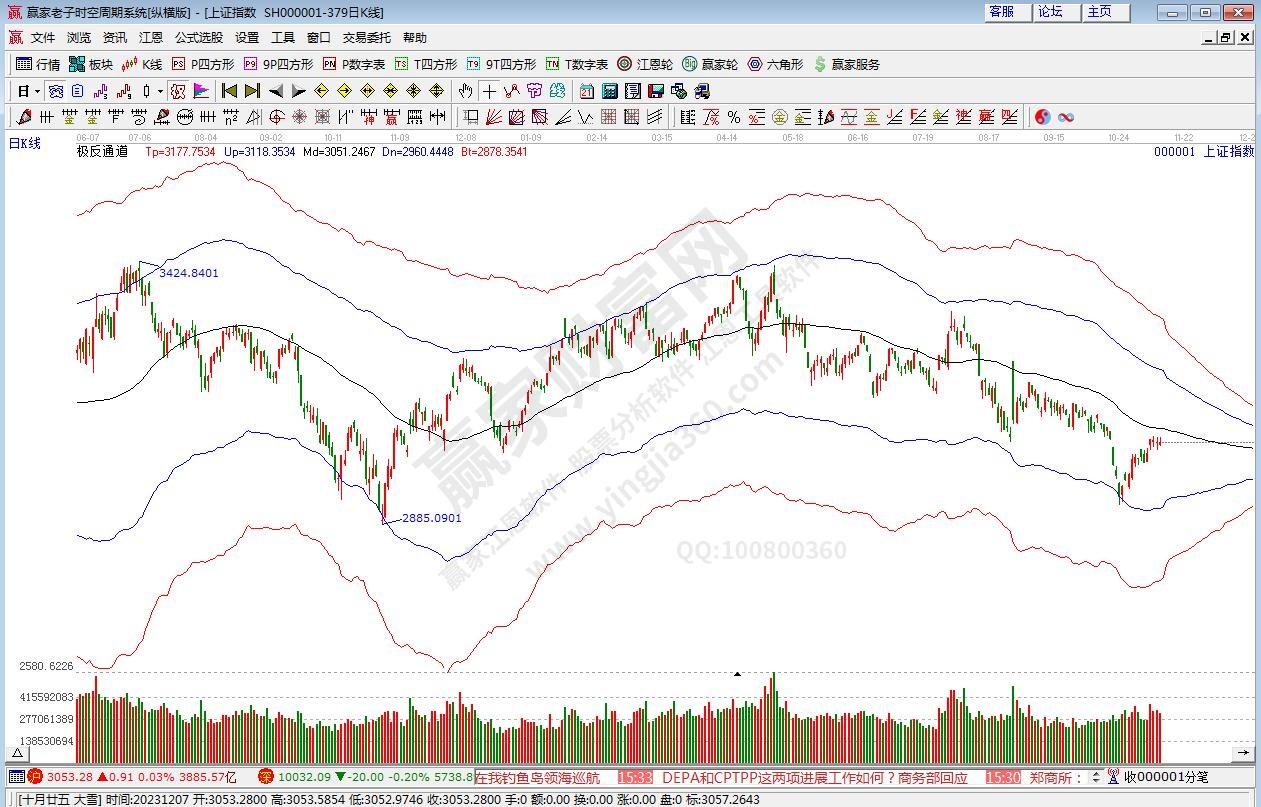Jump to first bar with skip-back arrow
Screen dimensions: 1261x807
click(229, 91)
